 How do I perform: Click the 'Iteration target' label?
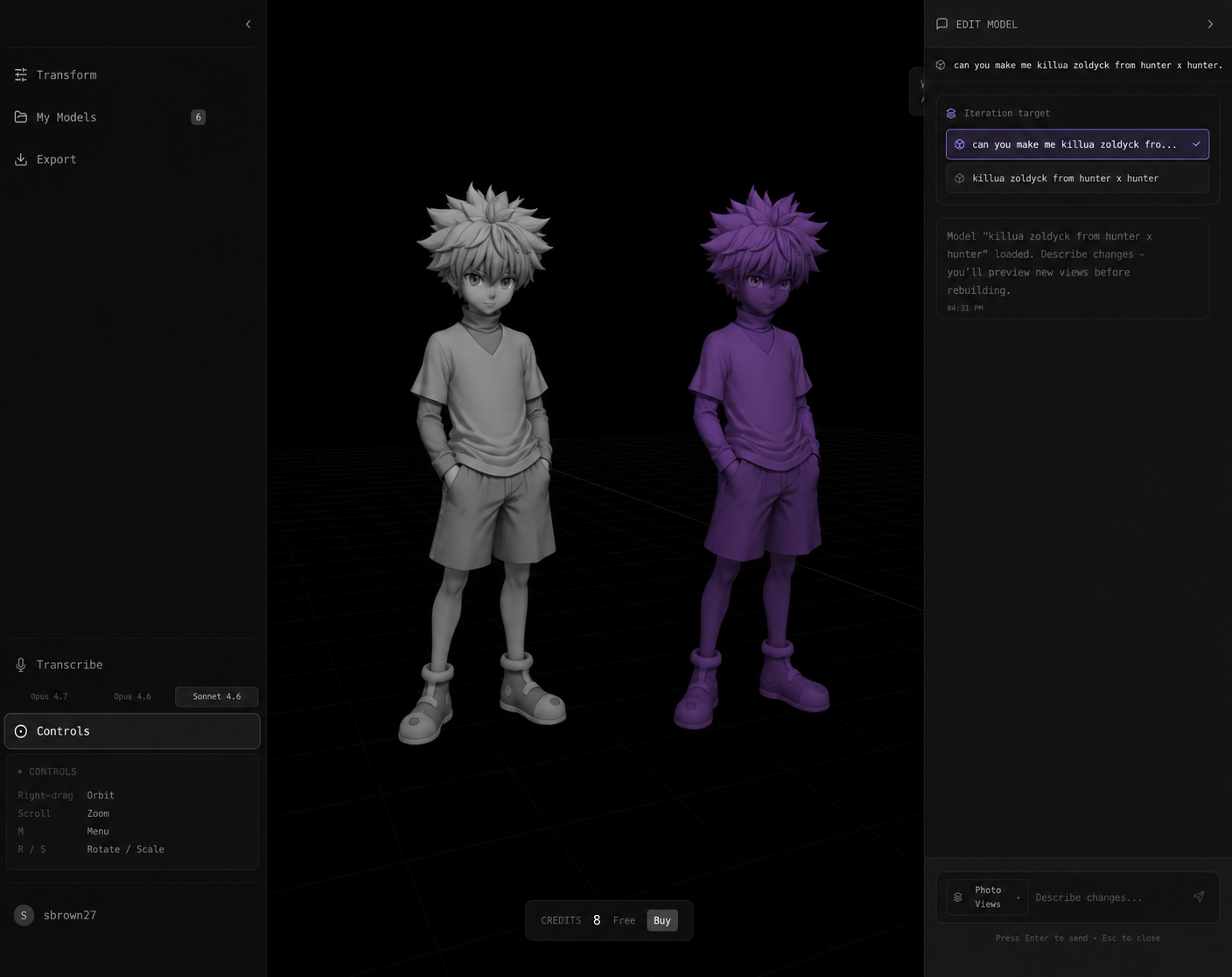(x=1006, y=113)
